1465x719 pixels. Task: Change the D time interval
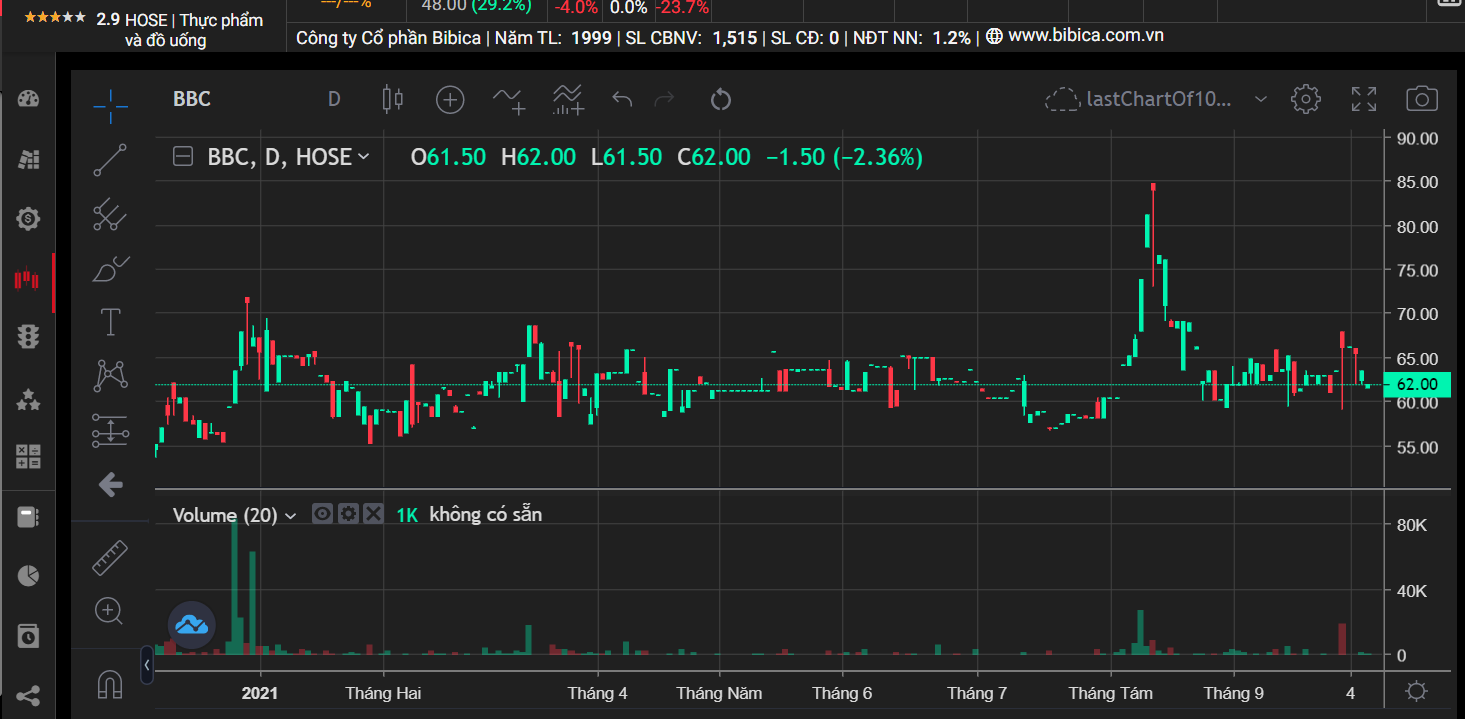(x=334, y=99)
